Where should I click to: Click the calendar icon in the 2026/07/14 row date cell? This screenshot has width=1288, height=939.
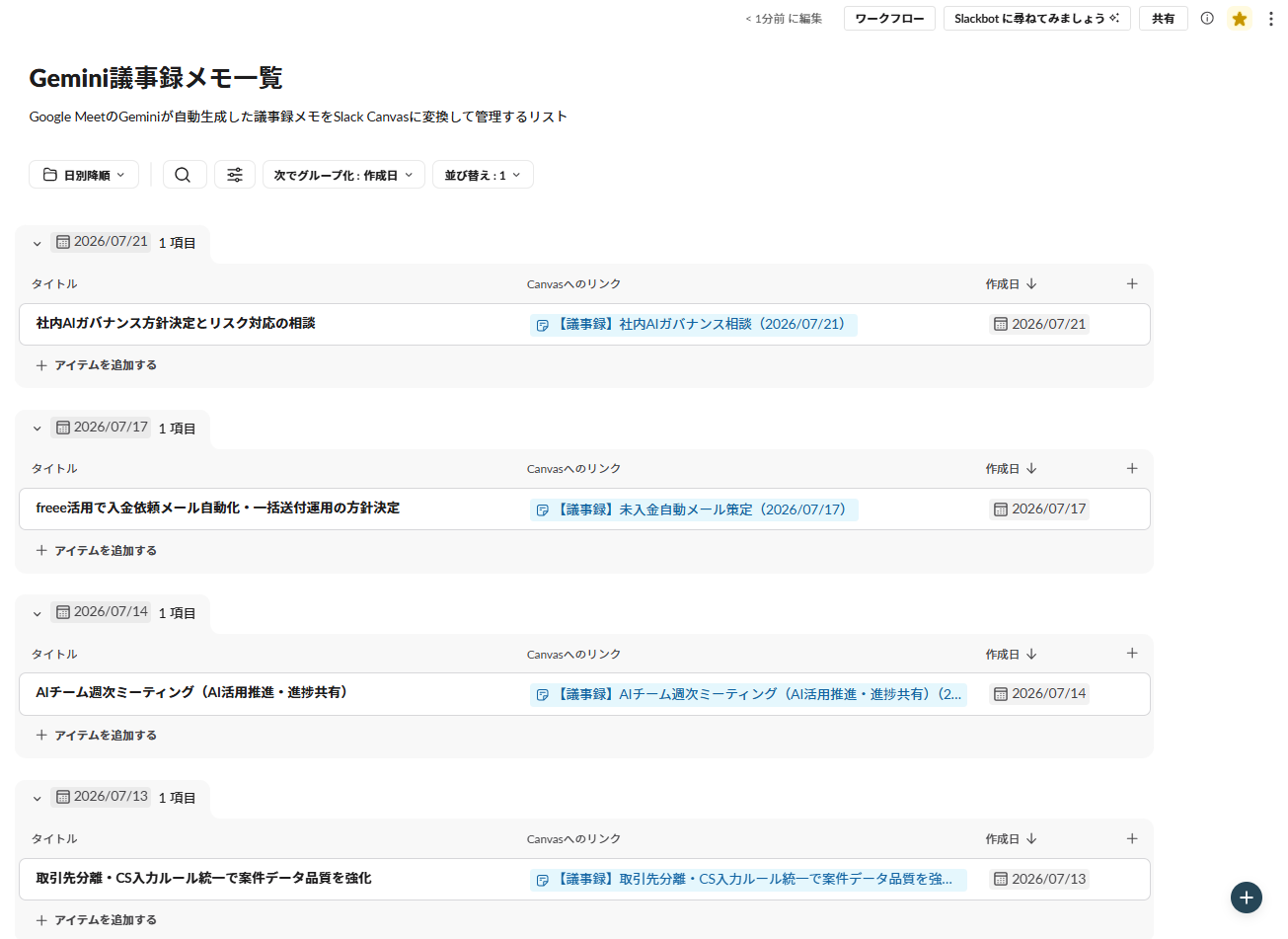click(x=1001, y=694)
